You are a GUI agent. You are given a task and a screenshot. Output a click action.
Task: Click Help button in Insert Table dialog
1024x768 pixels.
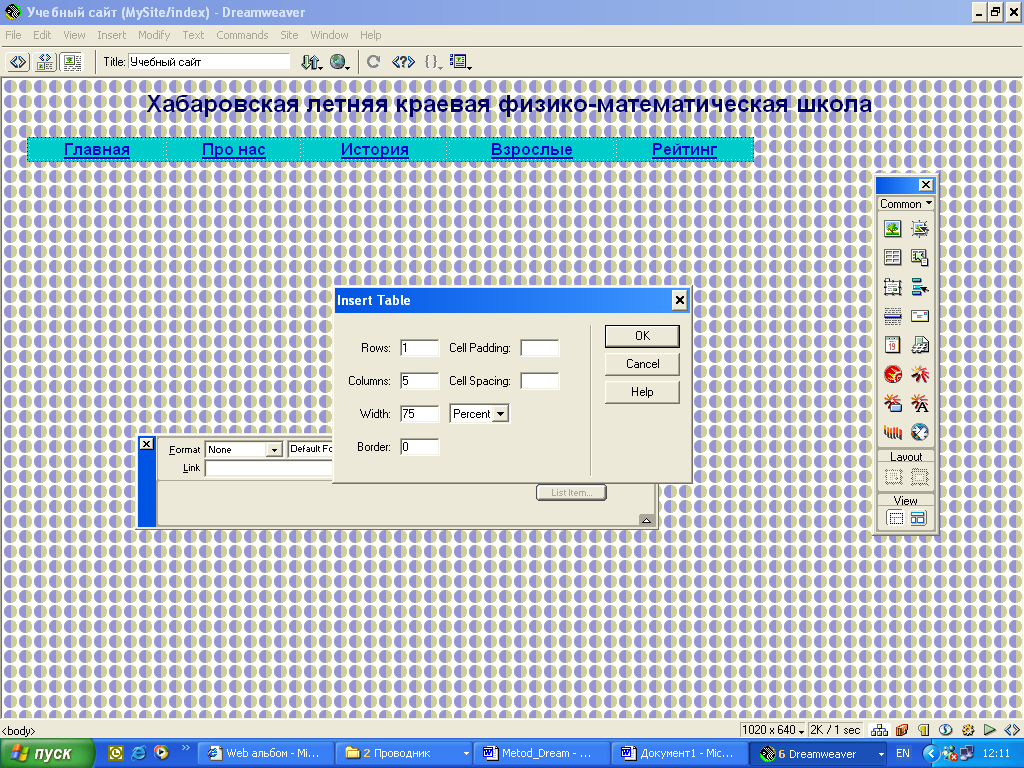pyautogui.click(x=642, y=392)
